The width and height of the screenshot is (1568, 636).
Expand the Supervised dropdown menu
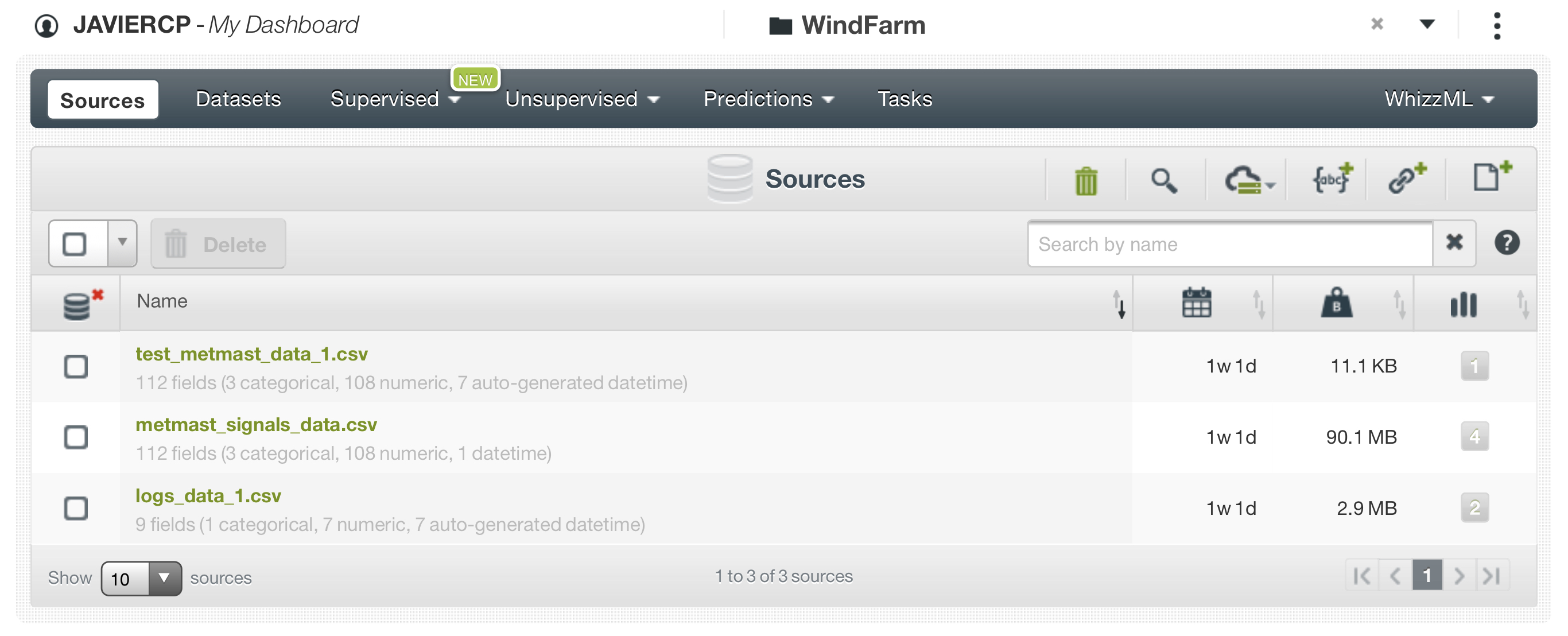(x=395, y=99)
